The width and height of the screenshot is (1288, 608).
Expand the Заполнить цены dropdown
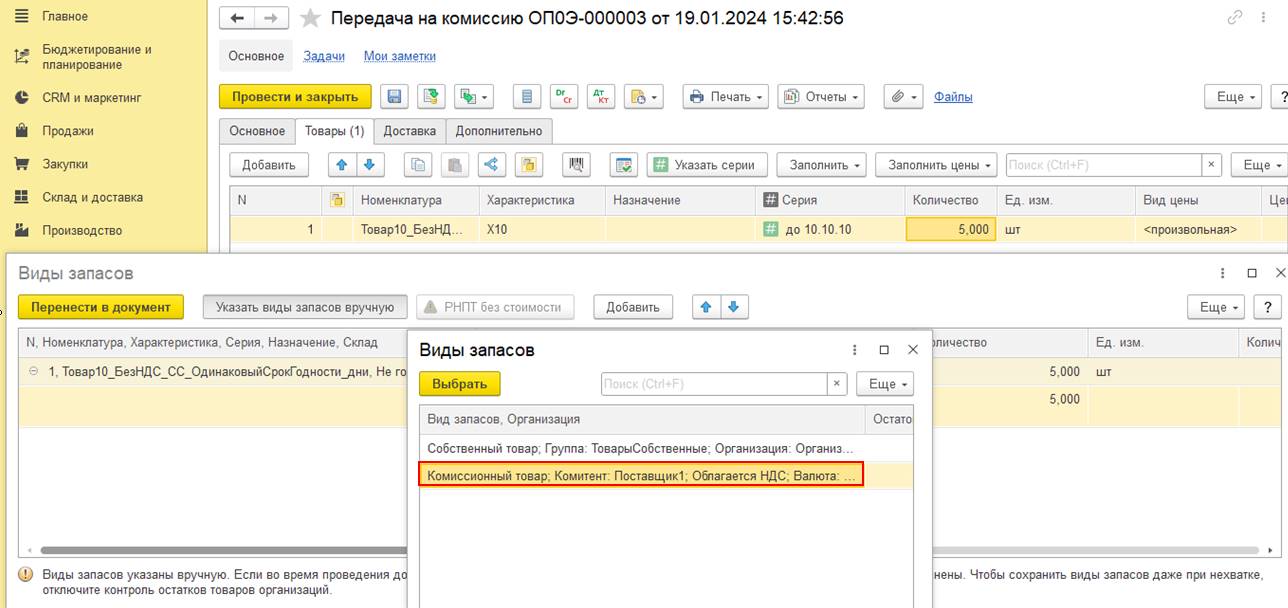click(937, 165)
